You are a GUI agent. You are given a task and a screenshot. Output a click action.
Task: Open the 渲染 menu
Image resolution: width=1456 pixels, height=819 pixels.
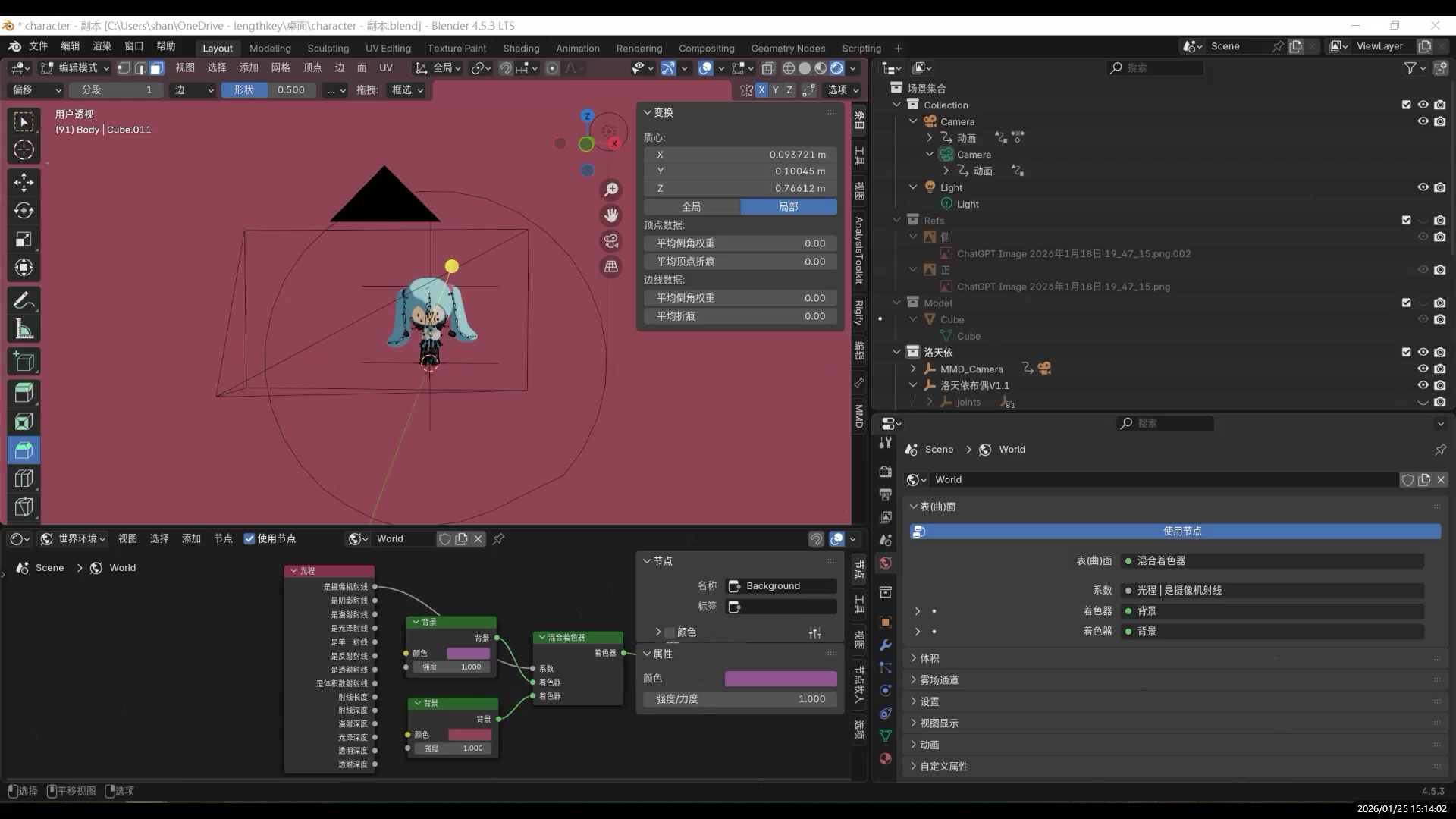pos(102,46)
